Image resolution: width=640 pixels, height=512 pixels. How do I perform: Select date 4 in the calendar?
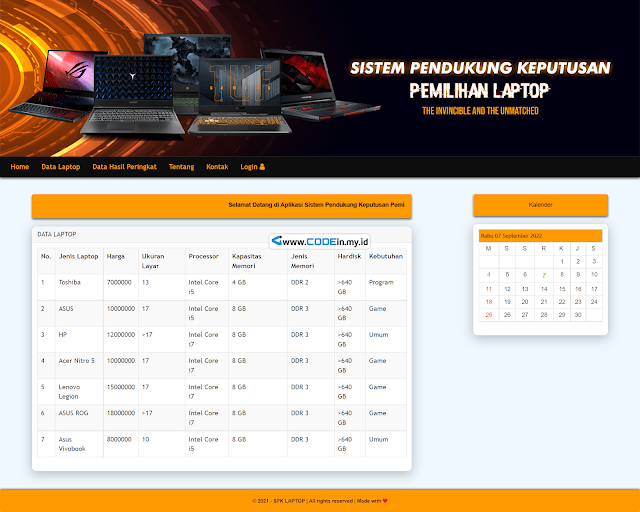489,275
